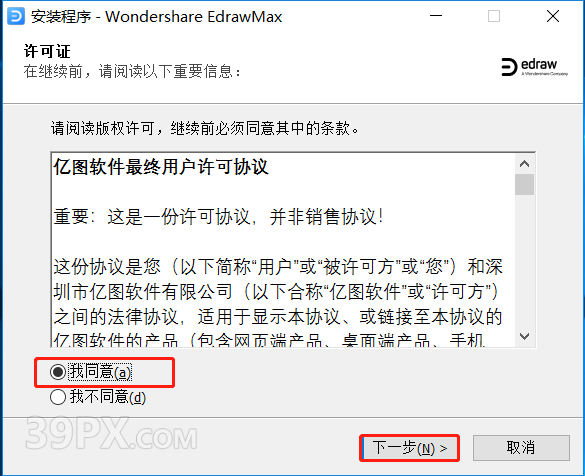The width and height of the screenshot is (585, 476).
Task: Minimize the installer window
Action: pos(436,16)
